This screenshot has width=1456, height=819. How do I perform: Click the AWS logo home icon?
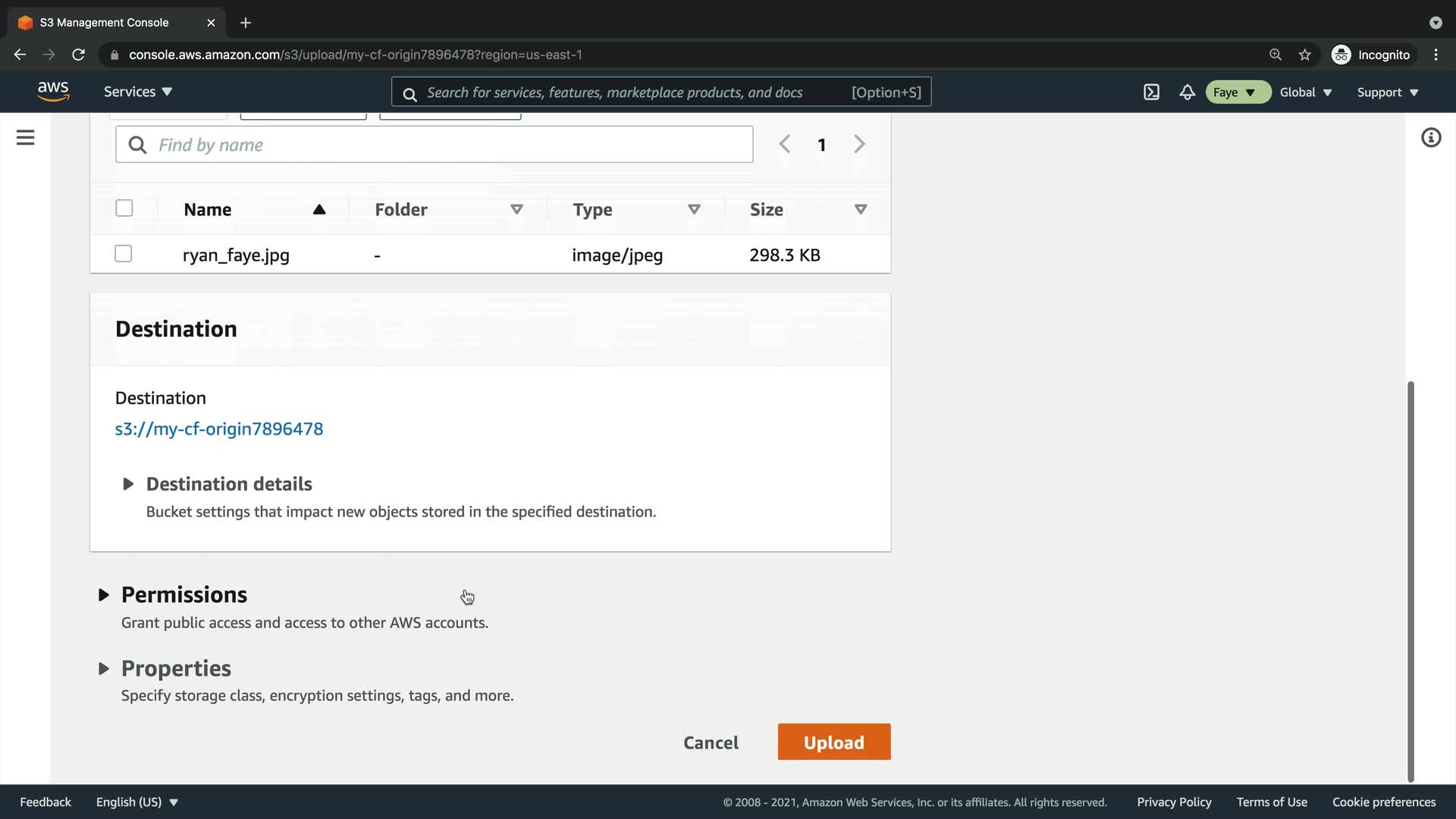point(53,91)
